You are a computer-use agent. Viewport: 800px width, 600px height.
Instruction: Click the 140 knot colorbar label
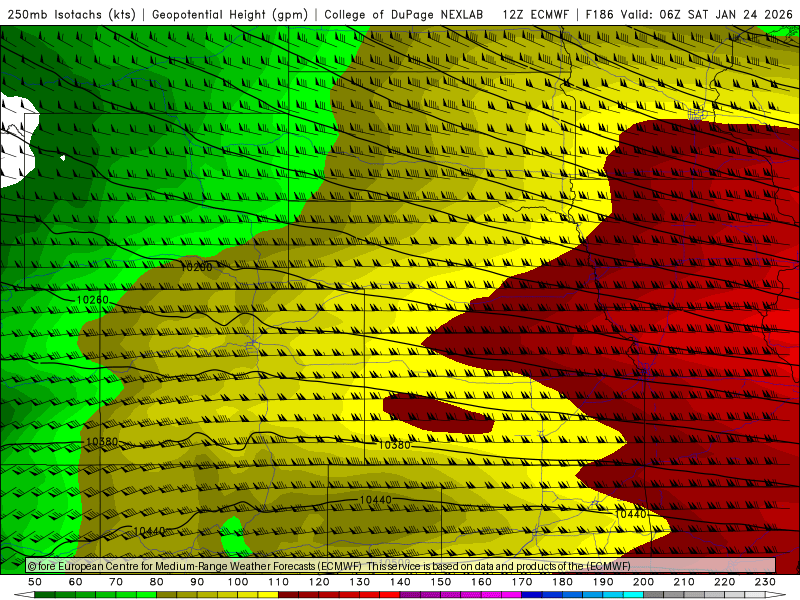pos(400,582)
